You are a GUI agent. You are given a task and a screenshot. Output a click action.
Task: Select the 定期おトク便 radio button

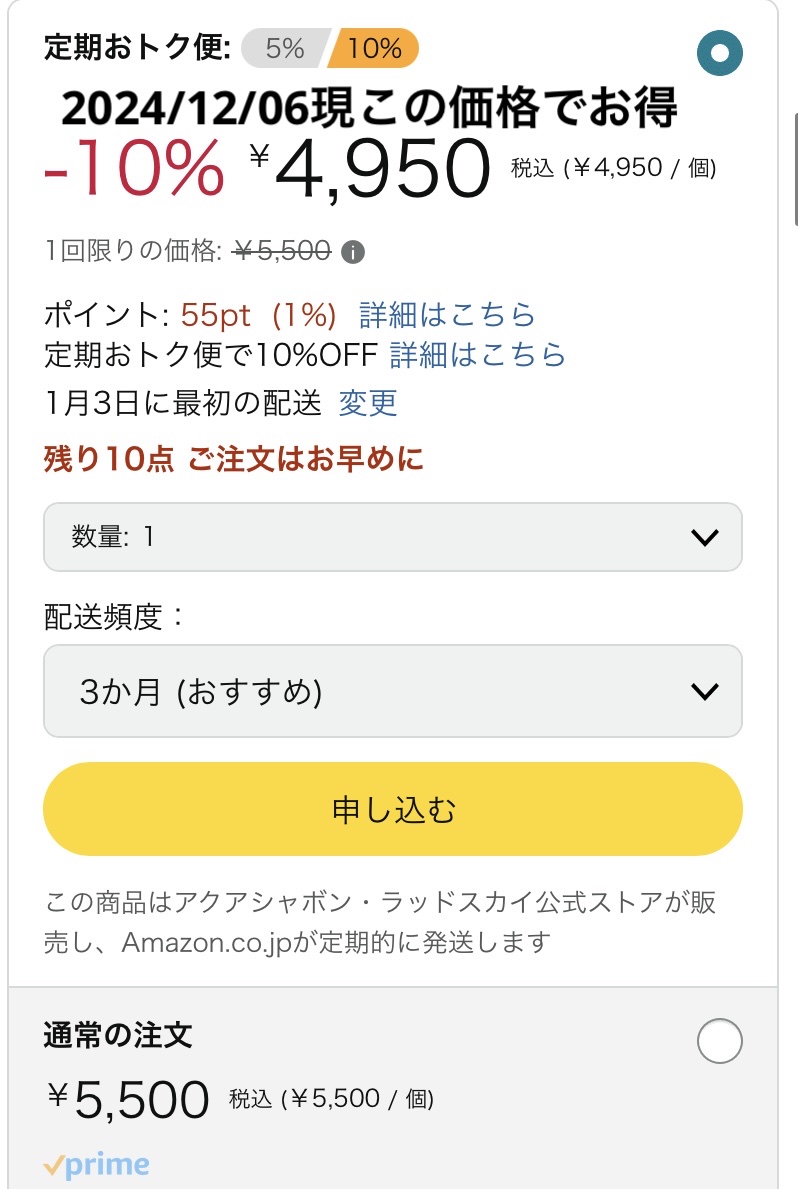pyautogui.click(x=720, y=53)
